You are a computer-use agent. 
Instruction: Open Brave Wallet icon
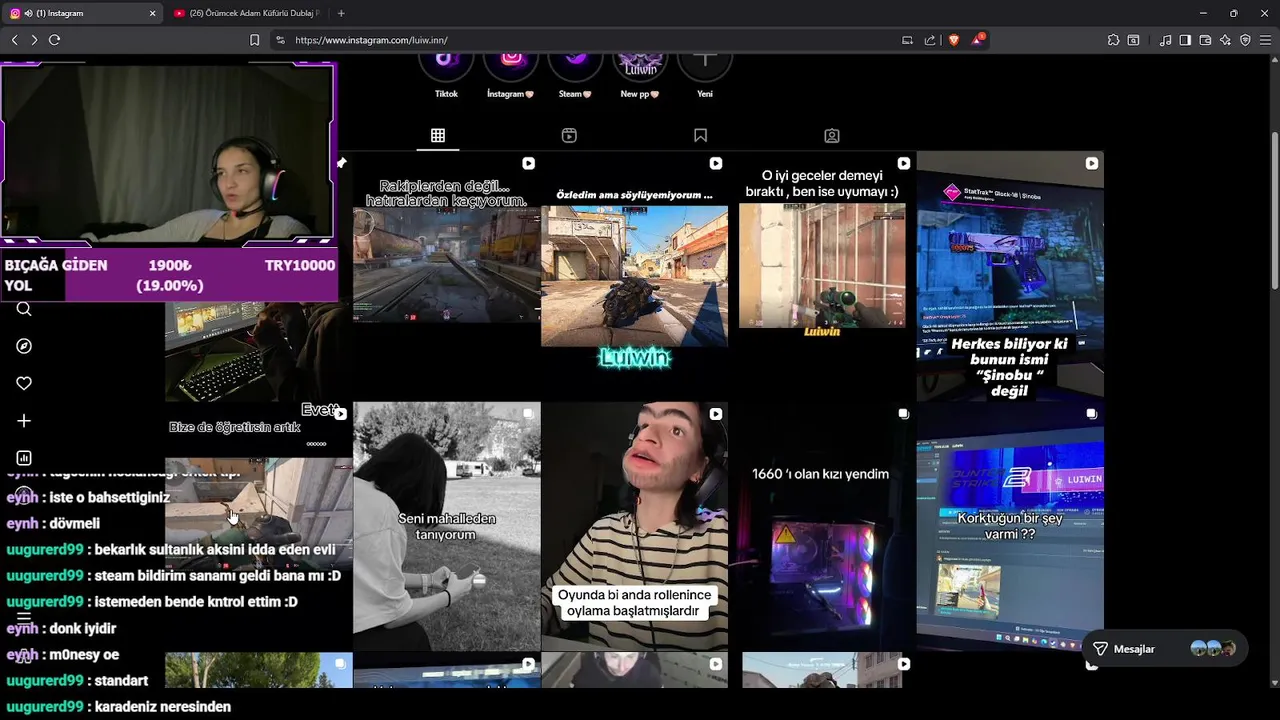click(x=1205, y=40)
